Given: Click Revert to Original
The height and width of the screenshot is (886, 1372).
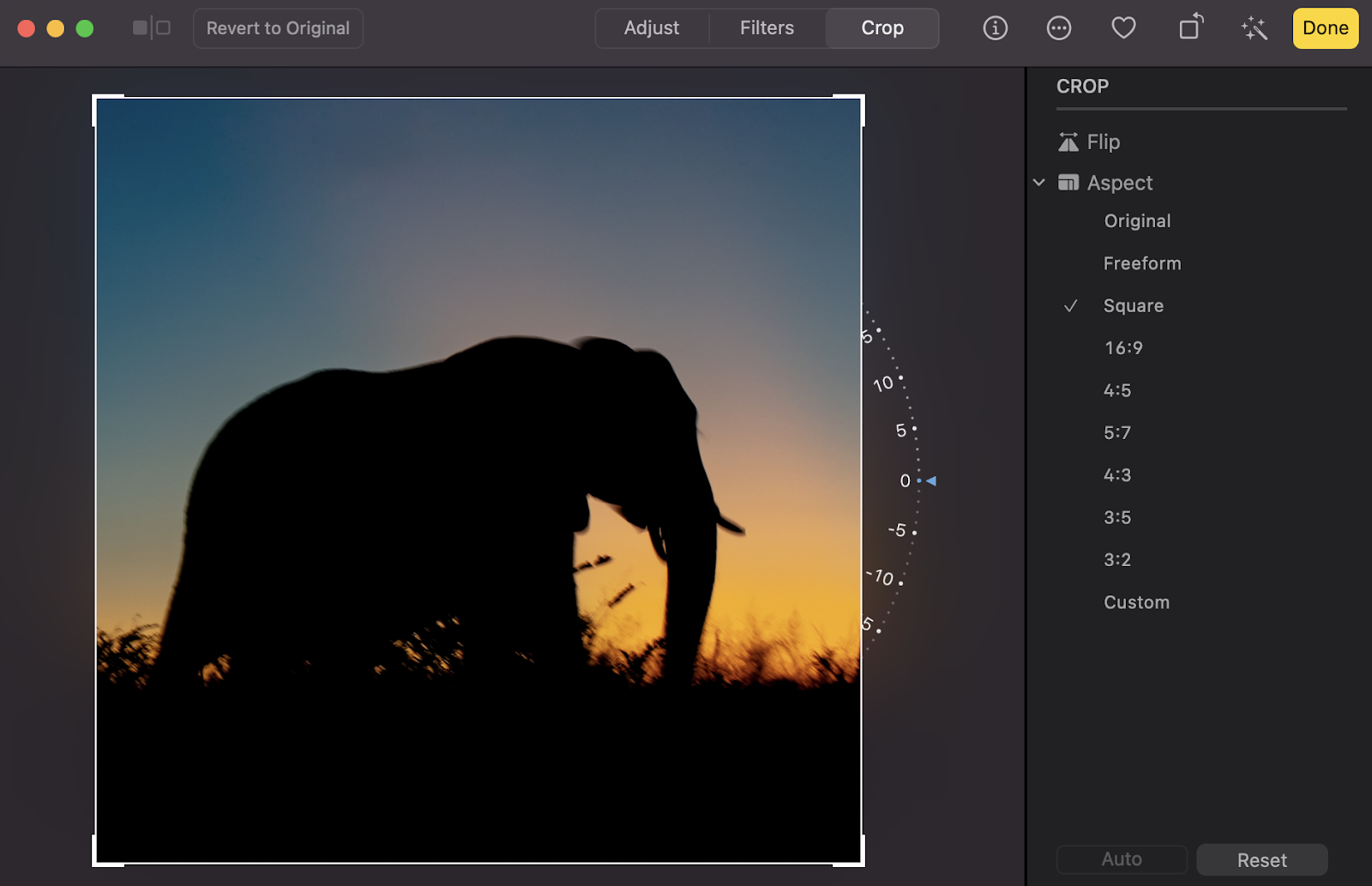Looking at the screenshot, I should [278, 27].
